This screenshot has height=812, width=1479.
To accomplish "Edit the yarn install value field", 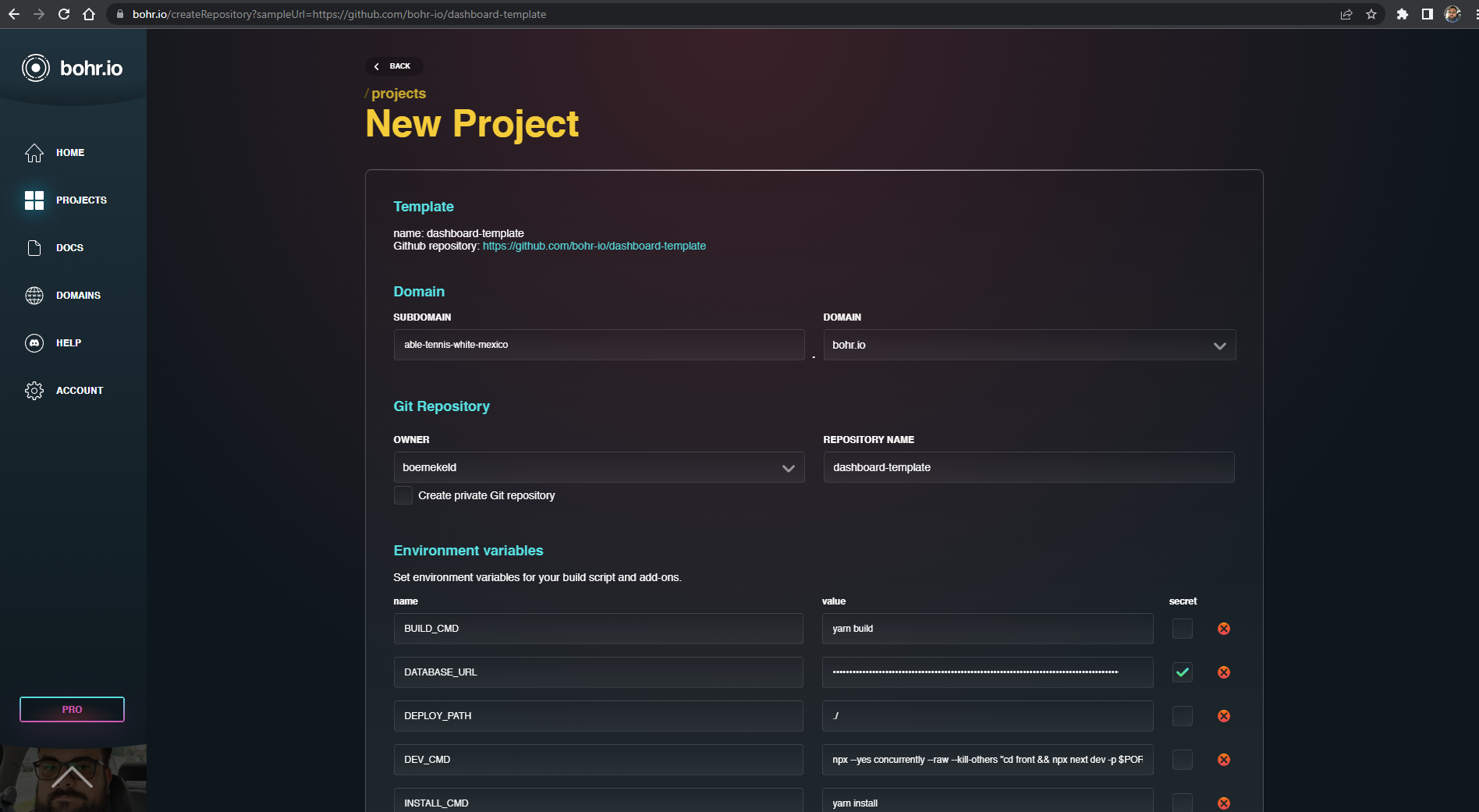I will click(988, 802).
